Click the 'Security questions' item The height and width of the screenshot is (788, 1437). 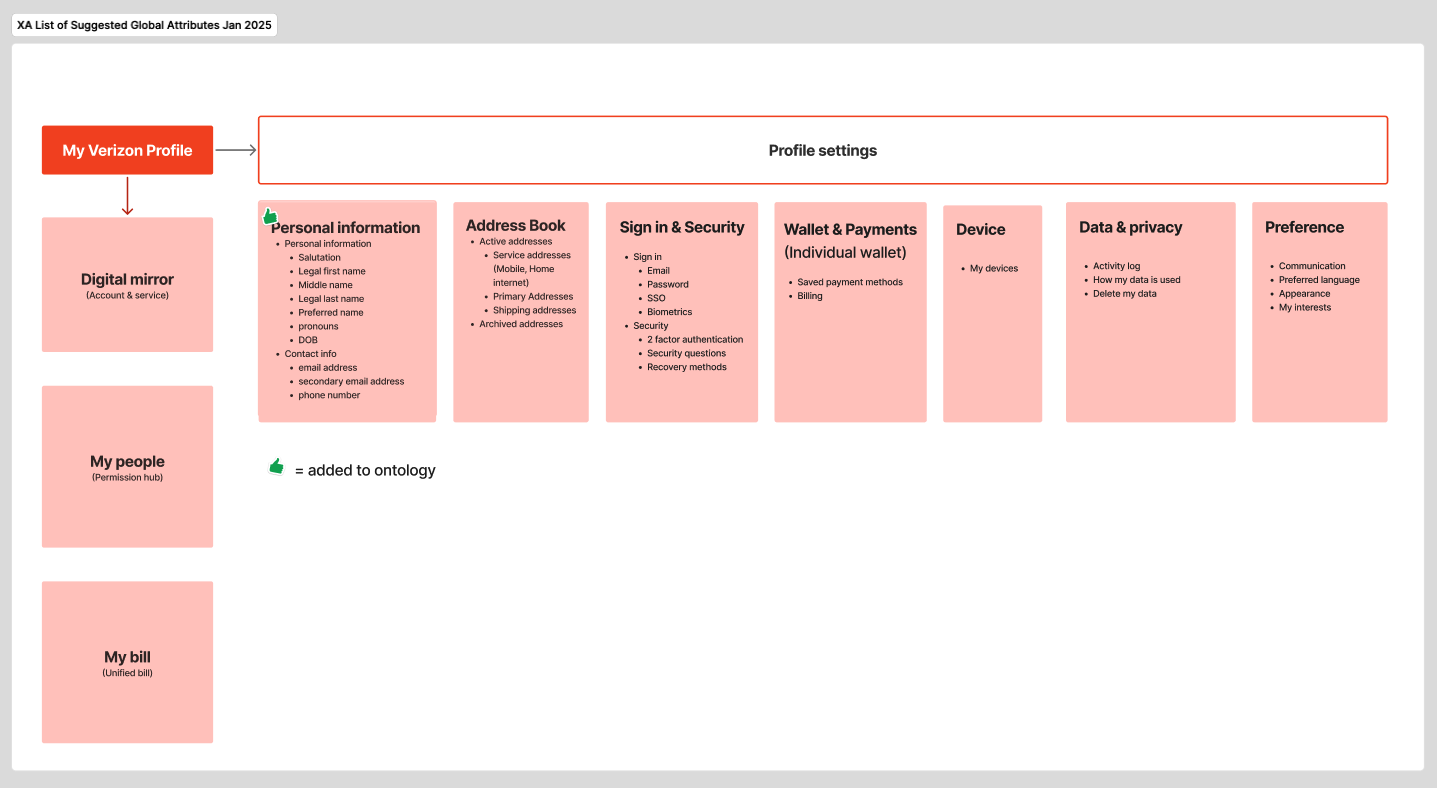tap(686, 354)
